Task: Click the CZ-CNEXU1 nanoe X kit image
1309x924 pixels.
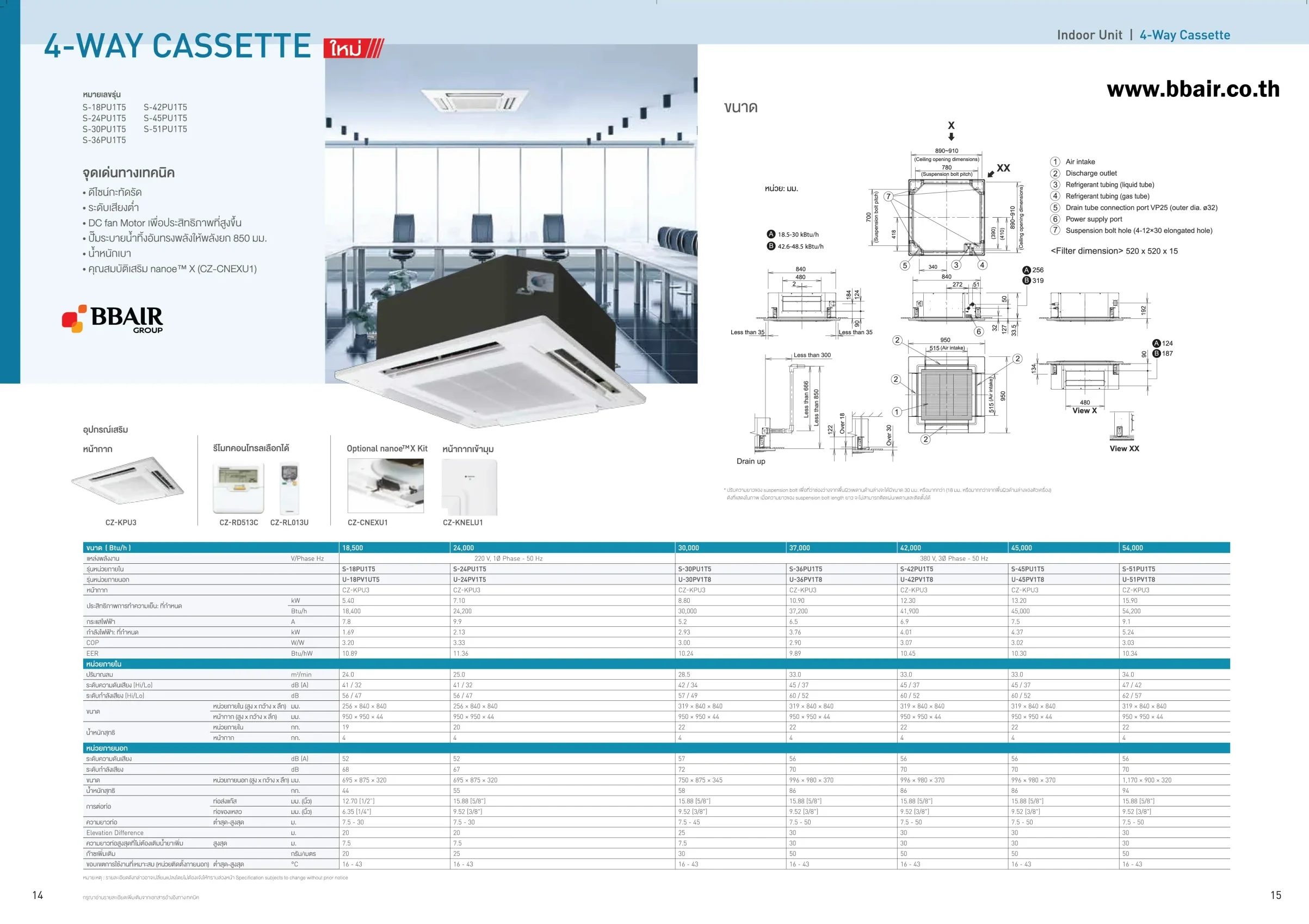Action: tap(385, 485)
